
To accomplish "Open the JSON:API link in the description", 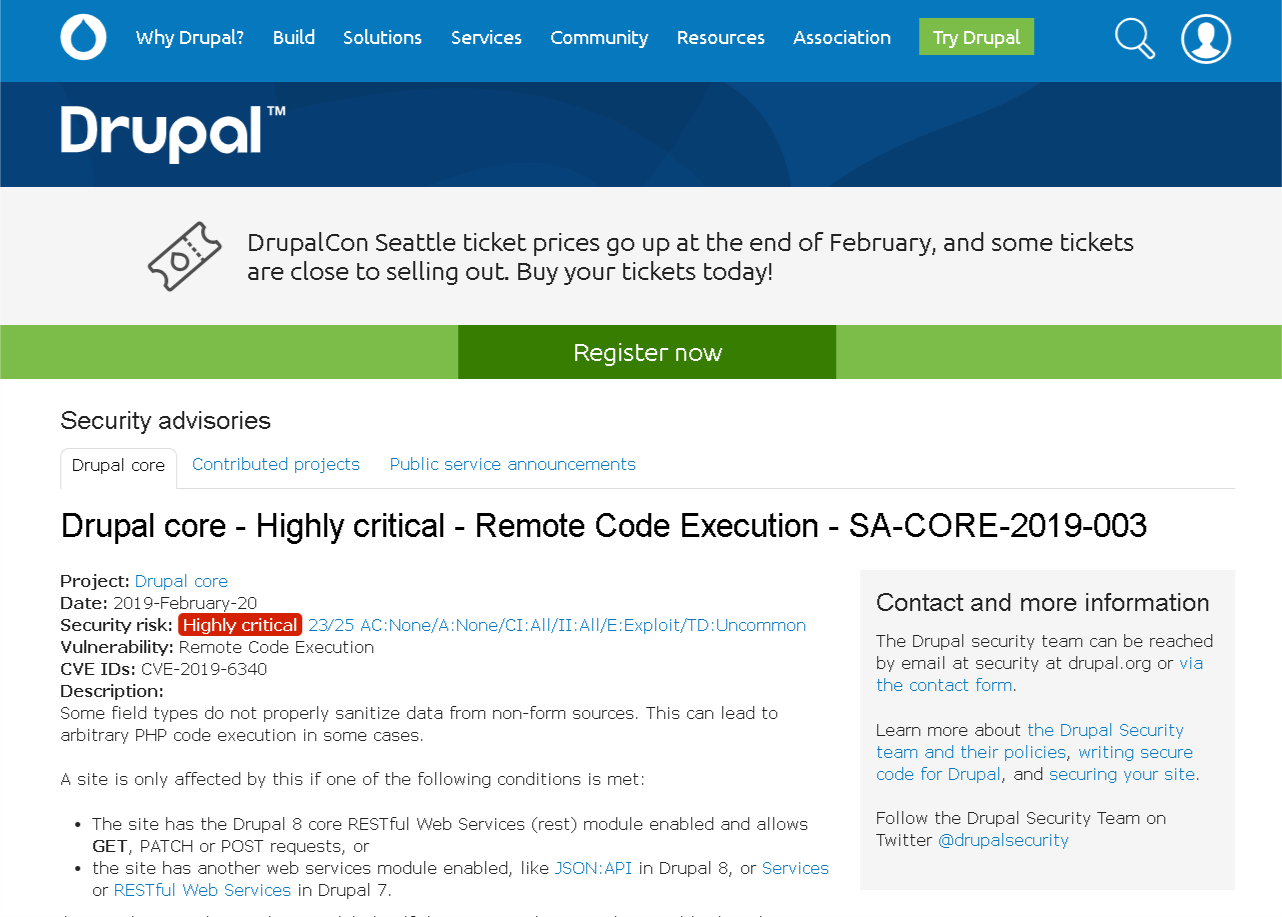I will [x=593, y=868].
